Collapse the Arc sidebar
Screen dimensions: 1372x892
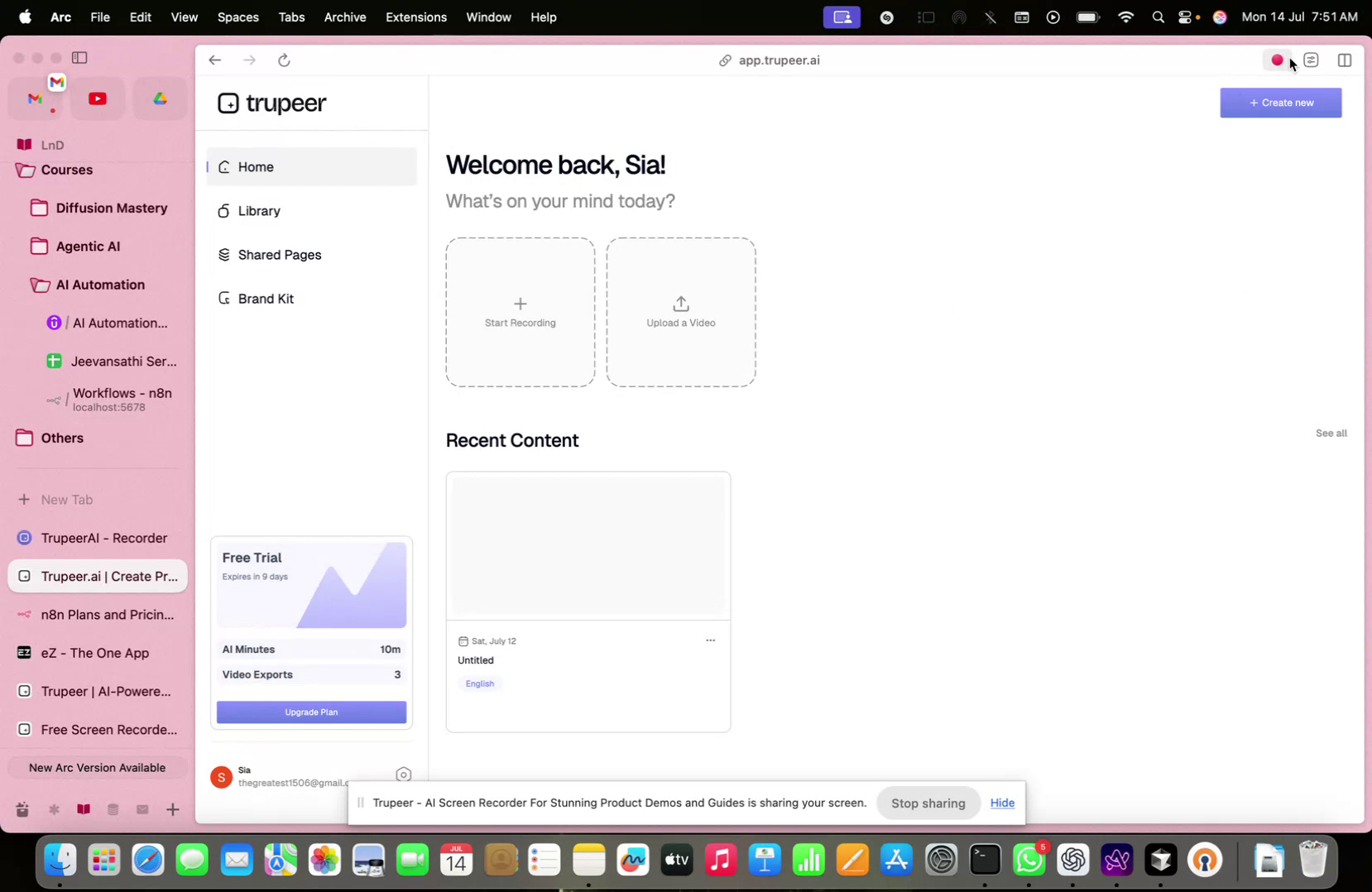click(79, 58)
